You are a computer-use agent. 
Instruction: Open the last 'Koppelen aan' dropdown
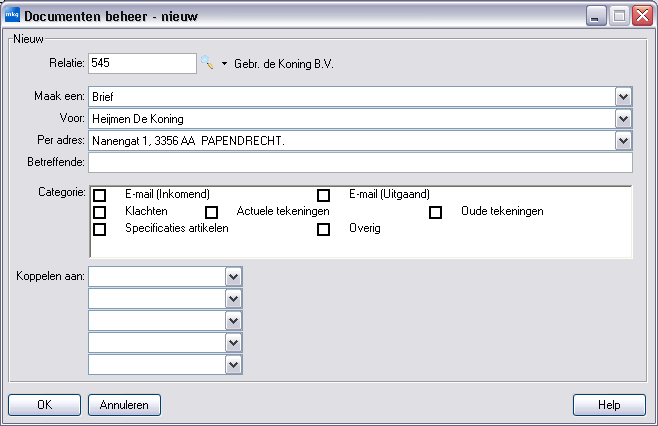pyautogui.click(x=233, y=364)
